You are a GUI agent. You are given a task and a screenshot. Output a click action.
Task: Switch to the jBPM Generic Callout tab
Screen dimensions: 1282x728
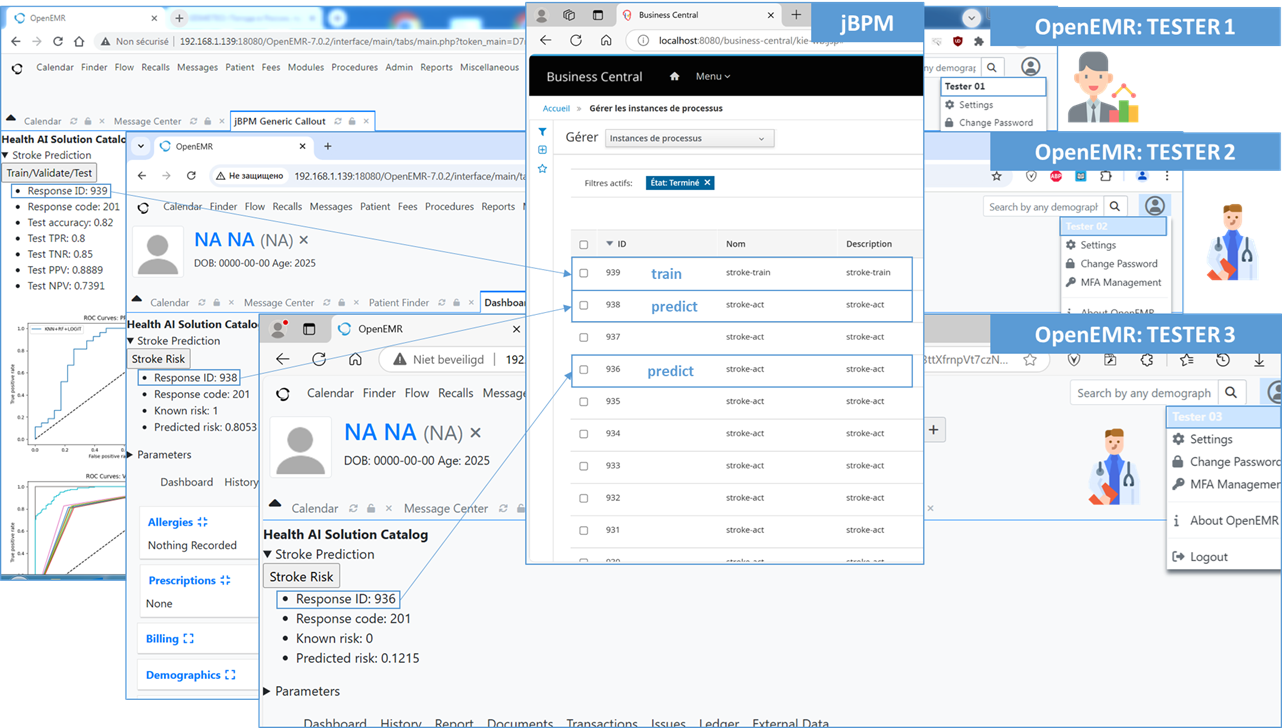[280, 120]
